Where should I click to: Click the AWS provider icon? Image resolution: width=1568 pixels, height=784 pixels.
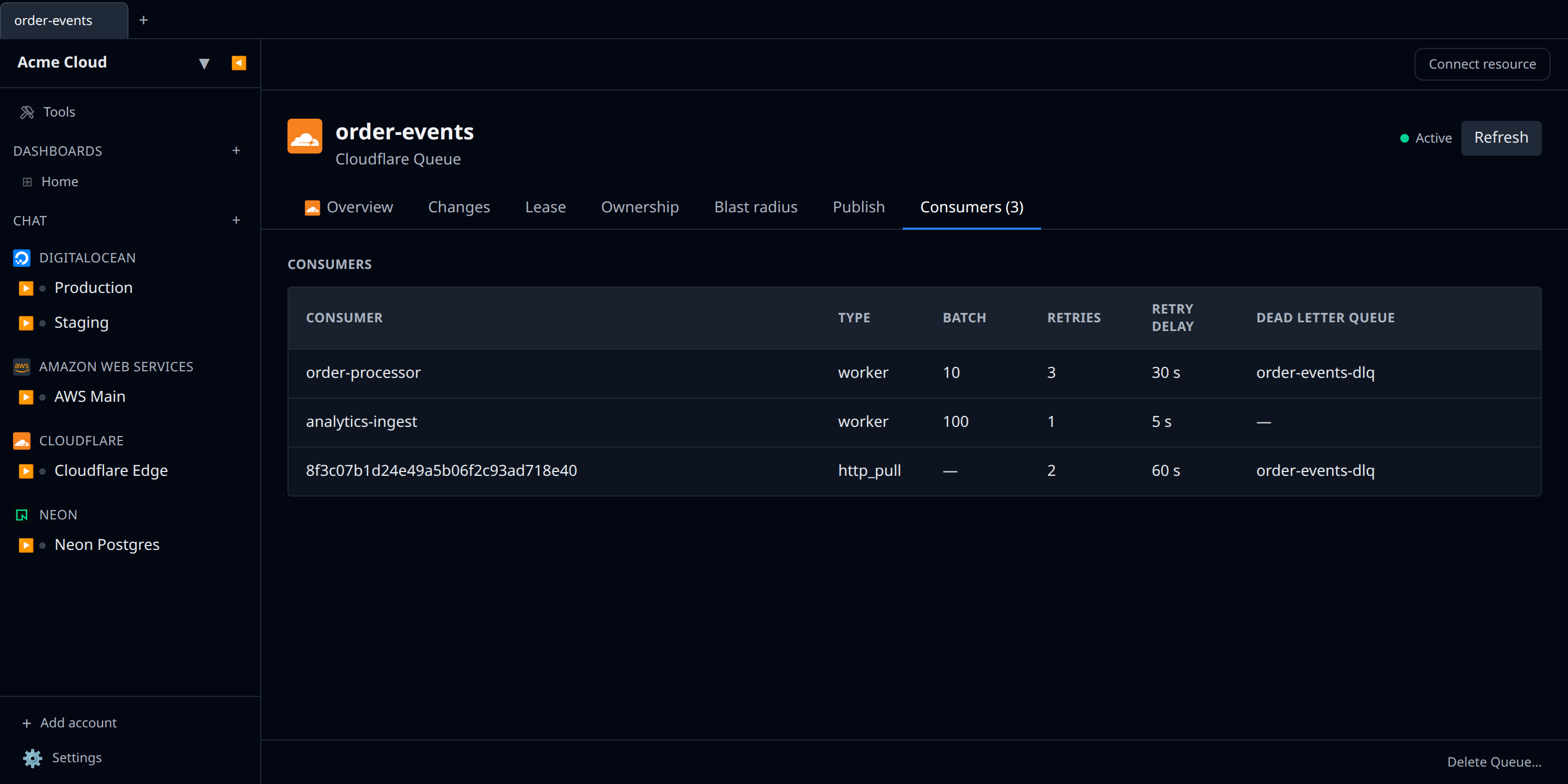(22, 366)
